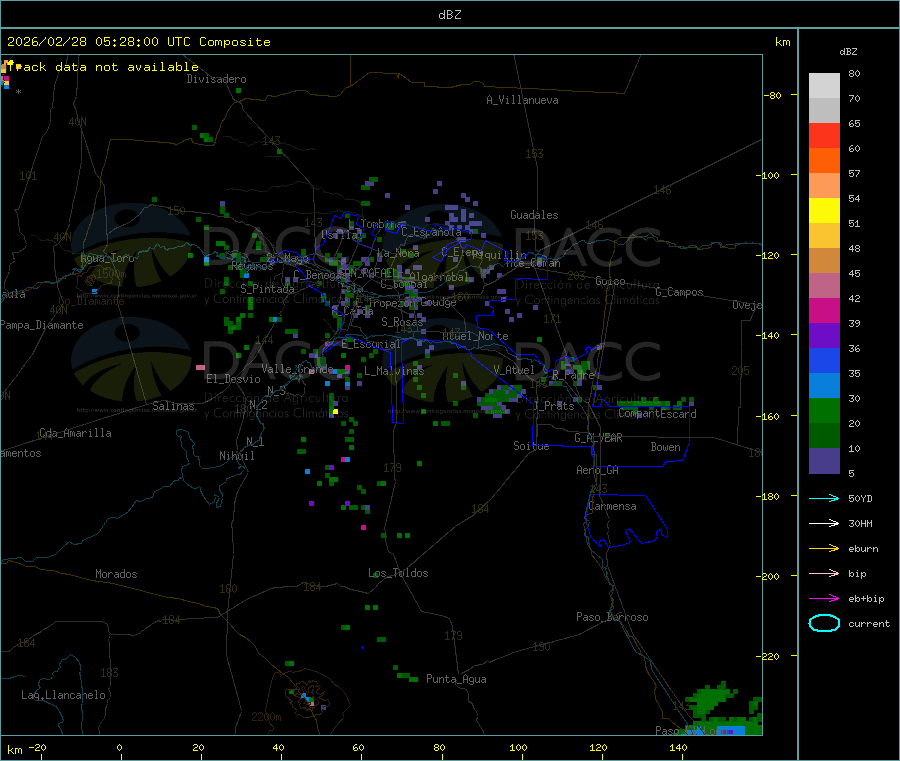Click the cyan 50YD arrow in legend
The width and height of the screenshot is (900, 761).
click(824, 498)
